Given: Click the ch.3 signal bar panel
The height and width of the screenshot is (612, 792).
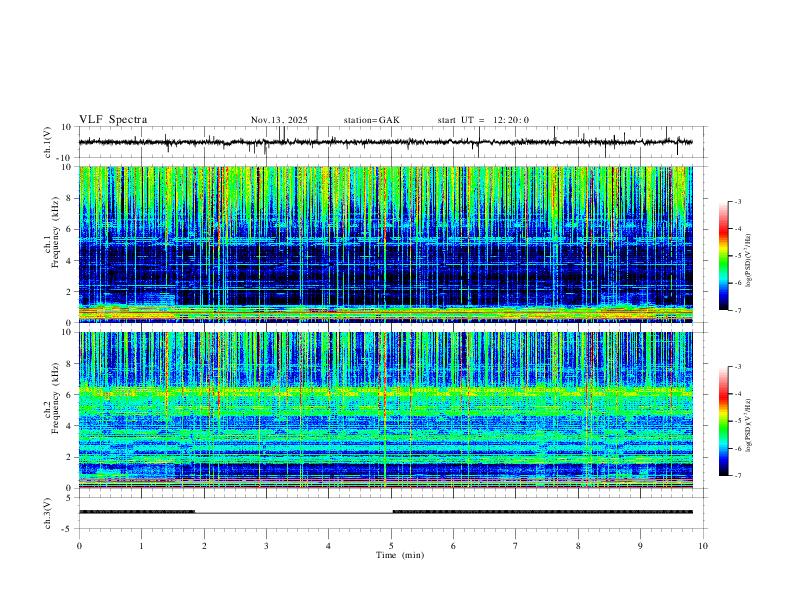Looking at the screenshot, I should (391, 513).
